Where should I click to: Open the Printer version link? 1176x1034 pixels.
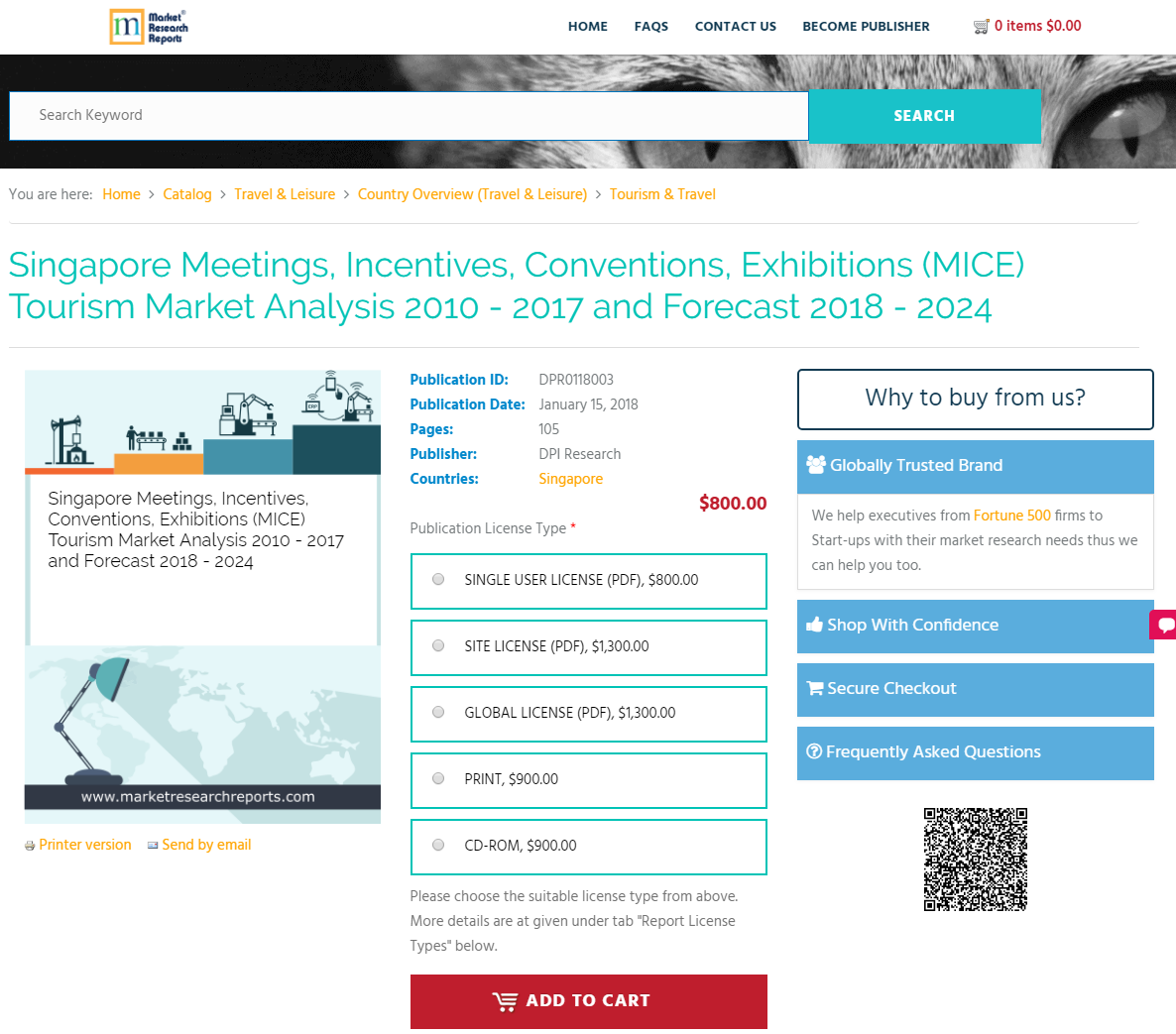84,845
